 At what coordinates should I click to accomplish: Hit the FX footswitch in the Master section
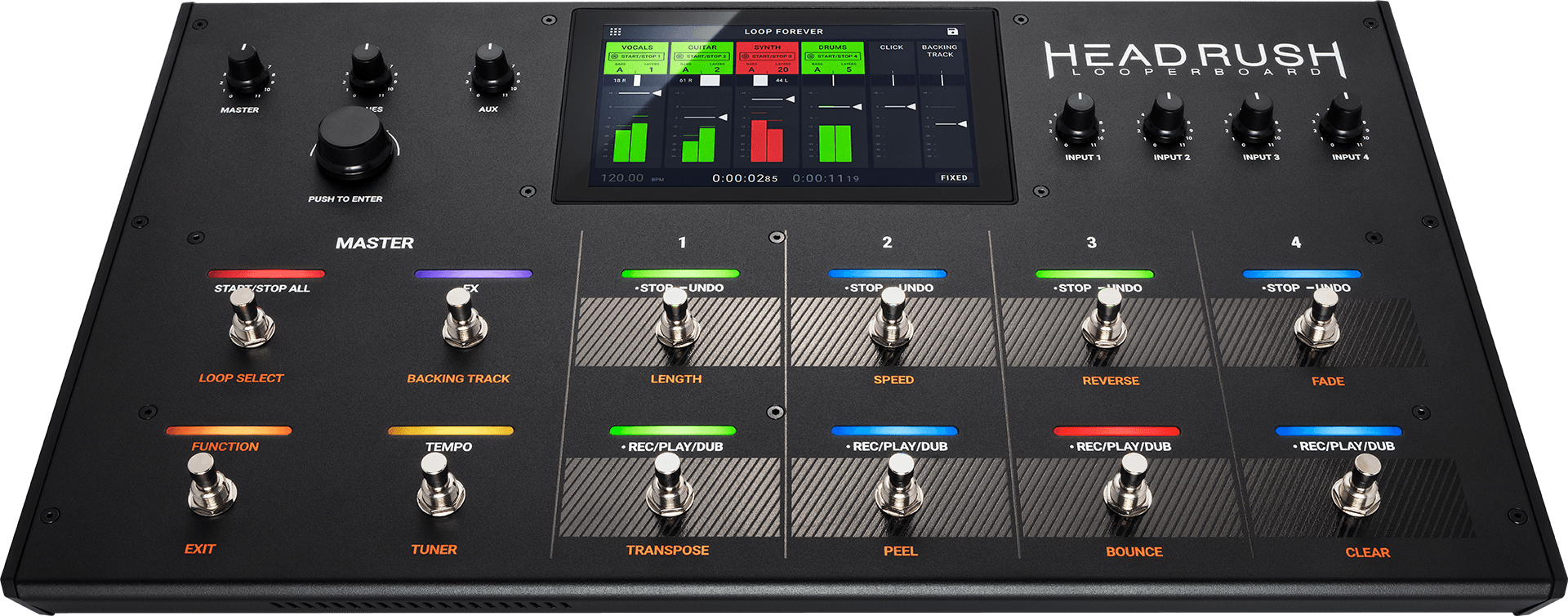[464, 317]
